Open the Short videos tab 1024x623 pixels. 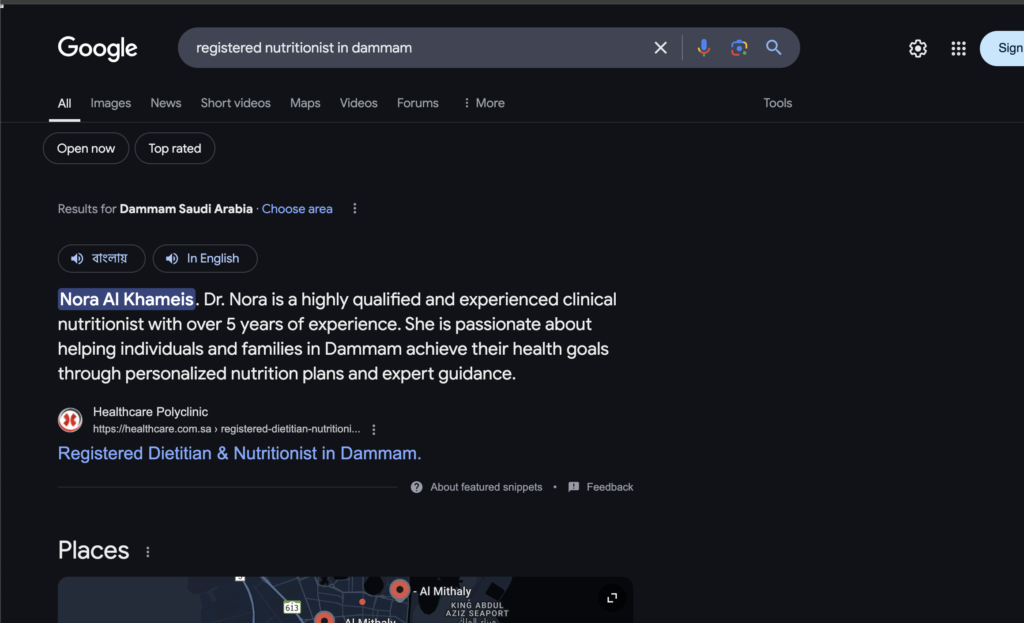tap(235, 103)
